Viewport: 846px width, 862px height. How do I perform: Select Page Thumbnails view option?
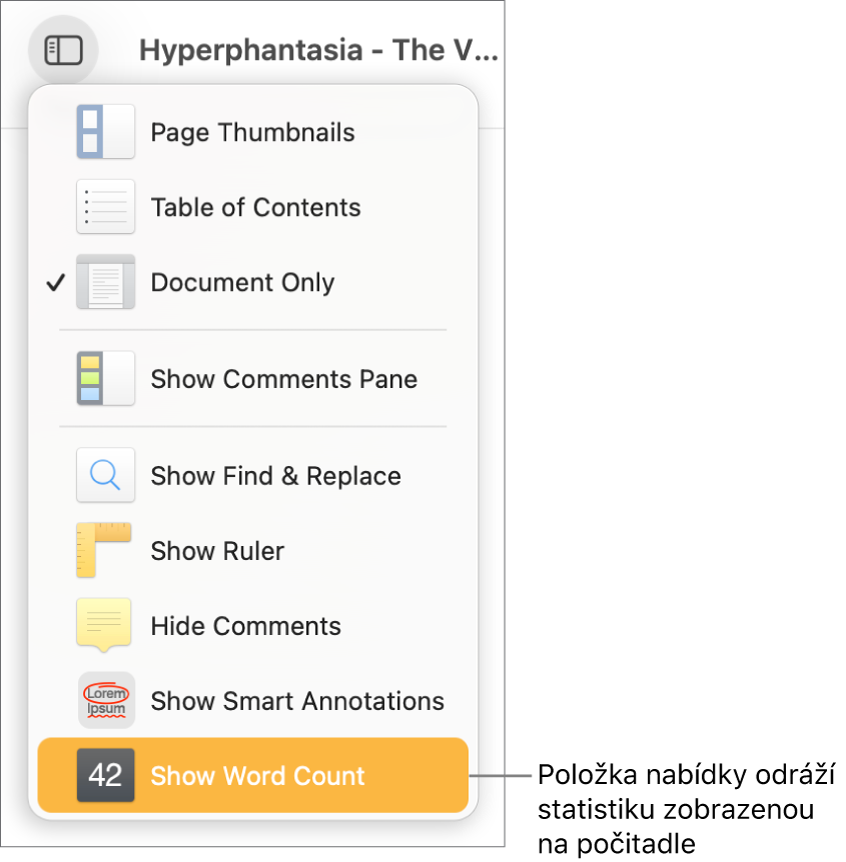click(252, 132)
